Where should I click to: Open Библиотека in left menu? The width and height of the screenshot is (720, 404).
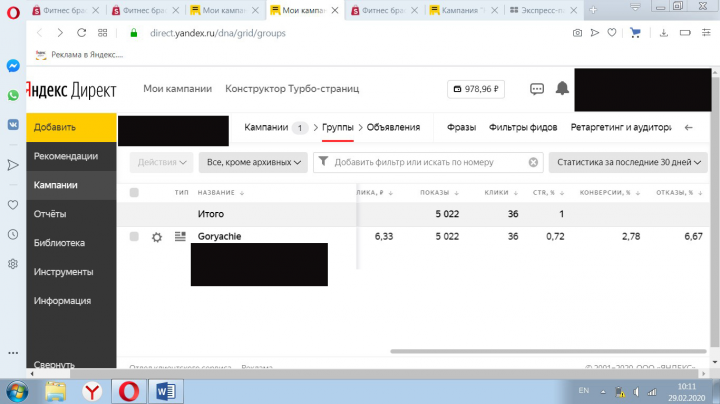point(71,243)
